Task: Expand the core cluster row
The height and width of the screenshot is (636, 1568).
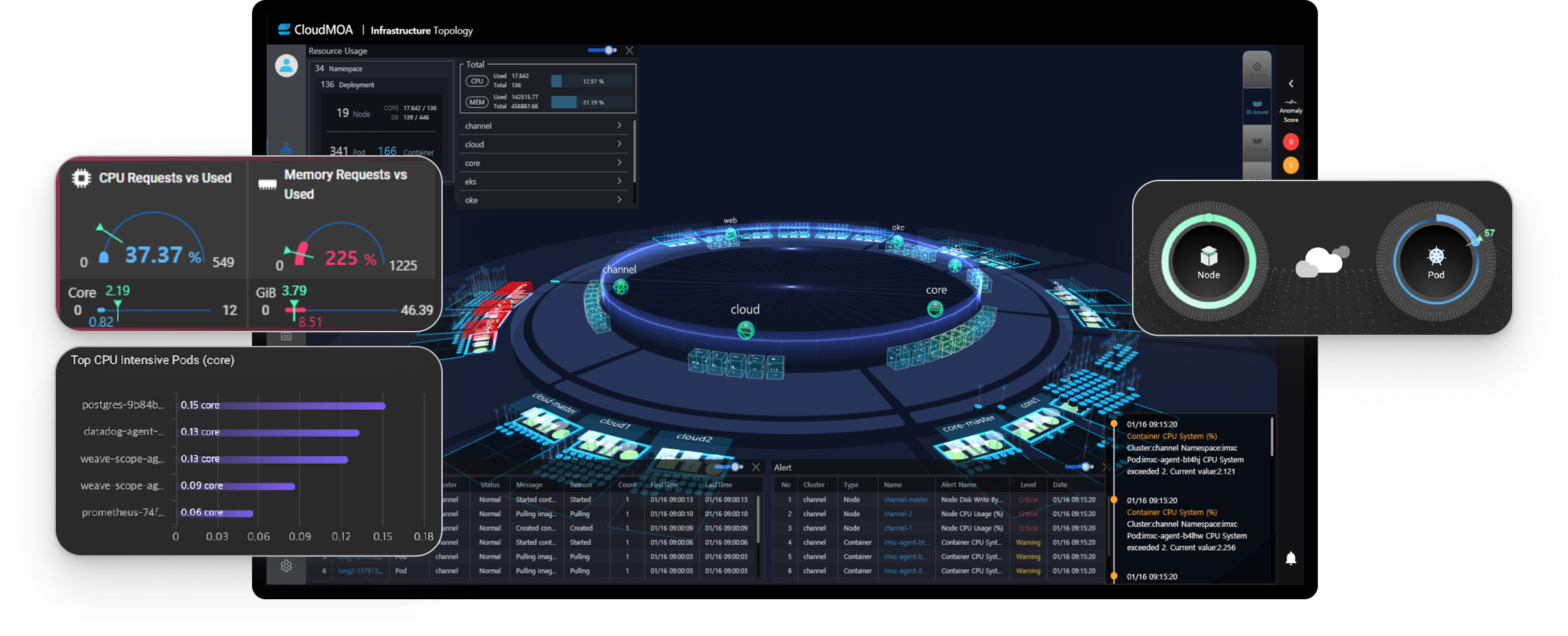Action: (544, 163)
